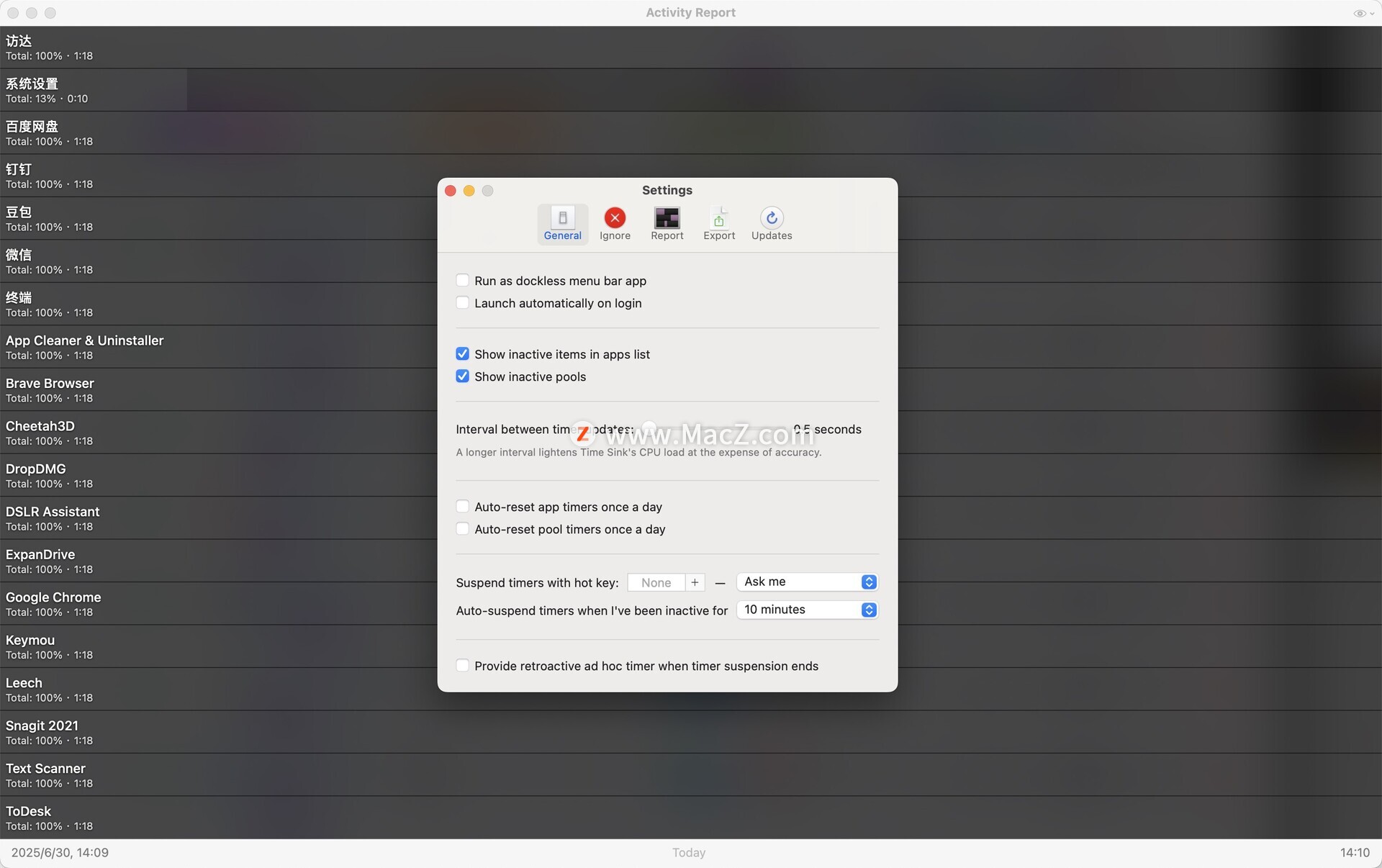1382x868 pixels.
Task: Click the plus button beside hot key field
Action: [695, 582]
